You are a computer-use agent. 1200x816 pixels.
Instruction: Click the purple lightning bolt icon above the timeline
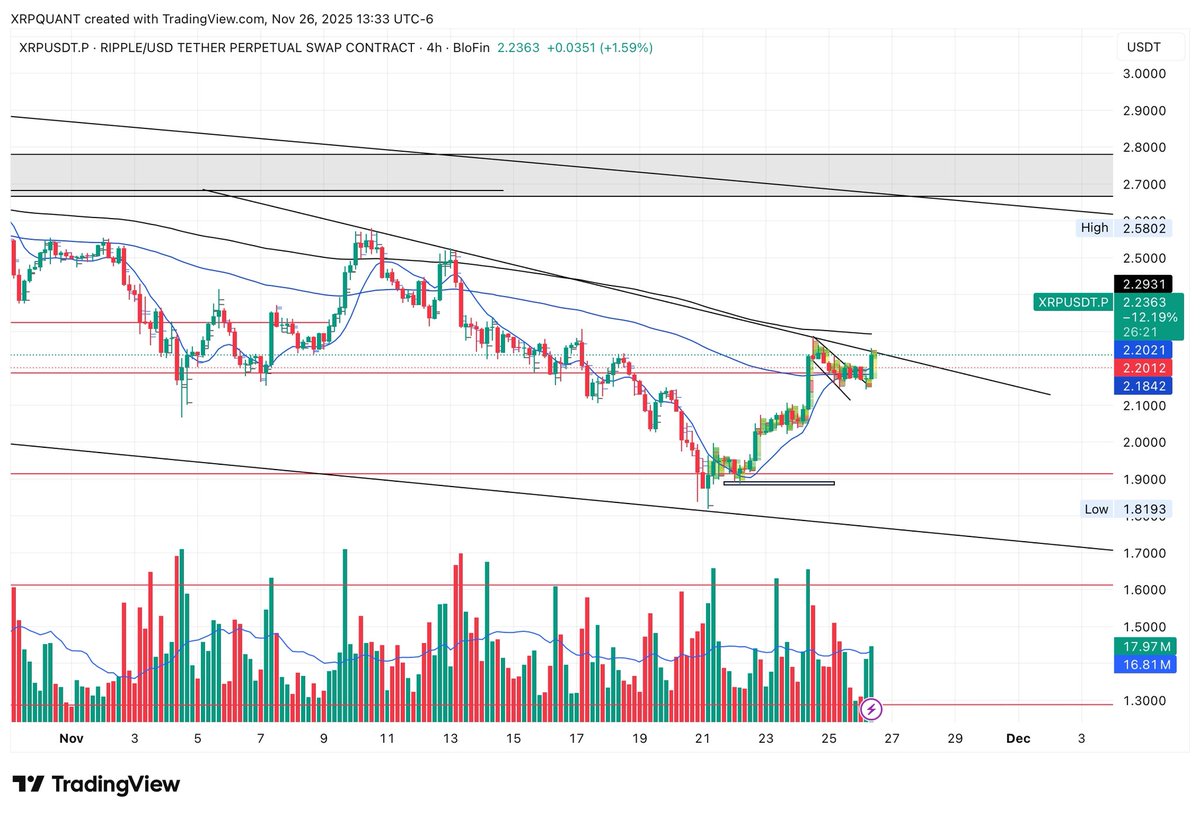point(872,710)
